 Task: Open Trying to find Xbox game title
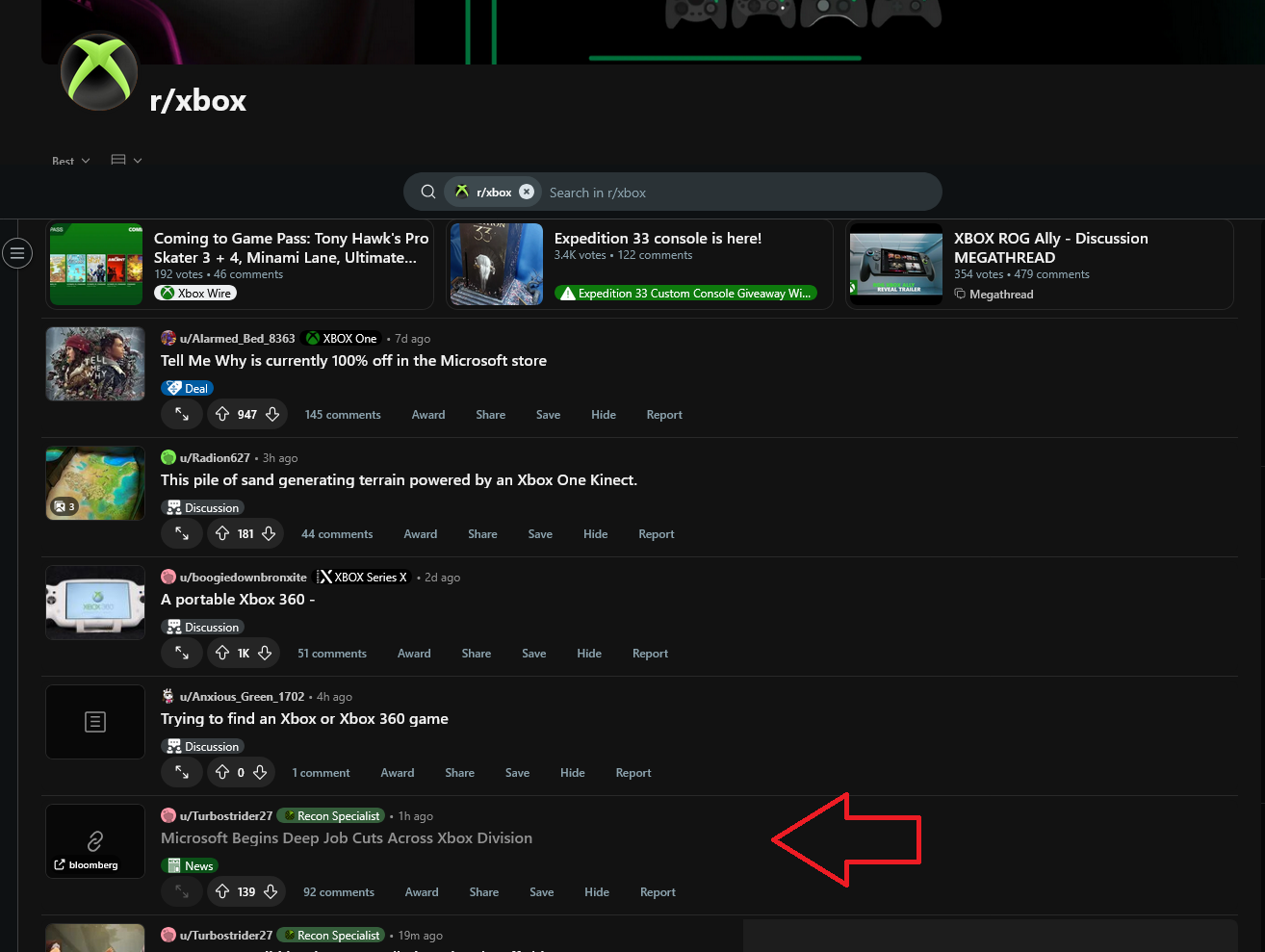(304, 718)
